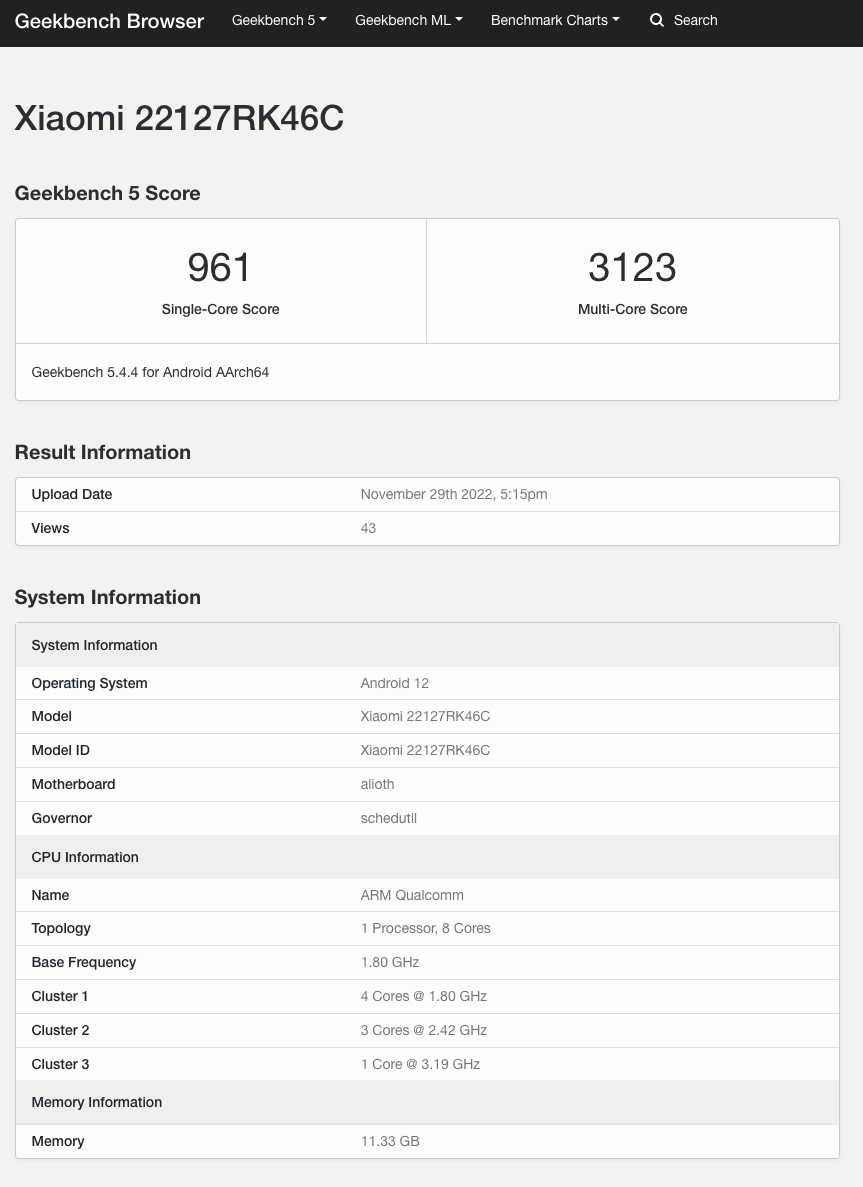The width and height of the screenshot is (863, 1187).
Task: Select the motherboard value alioth
Action: 377,784
